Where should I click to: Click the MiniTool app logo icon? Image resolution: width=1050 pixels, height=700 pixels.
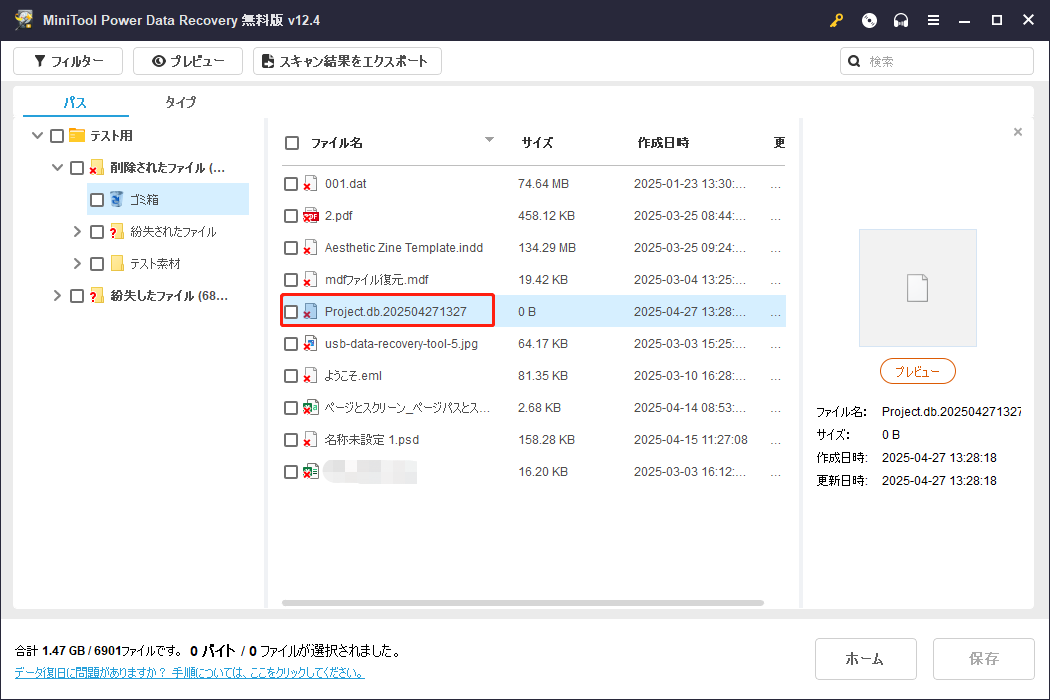point(24,19)
